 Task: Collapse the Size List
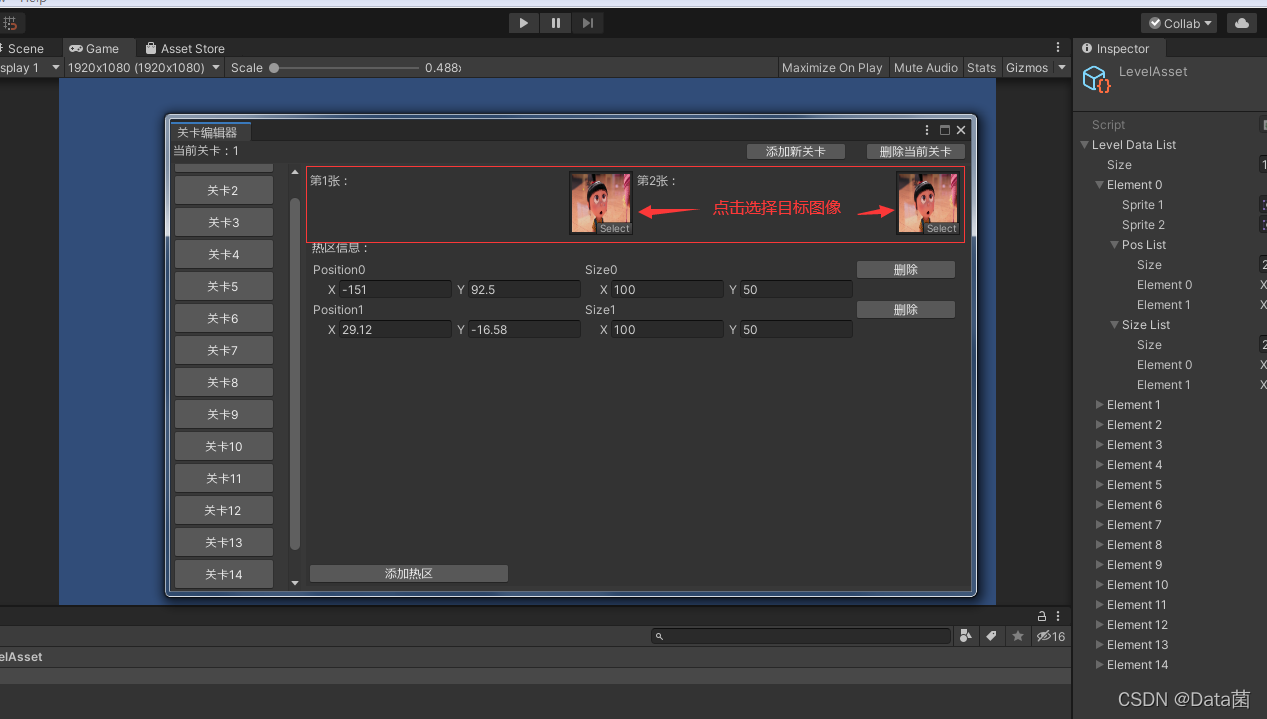pos(1115,325)
